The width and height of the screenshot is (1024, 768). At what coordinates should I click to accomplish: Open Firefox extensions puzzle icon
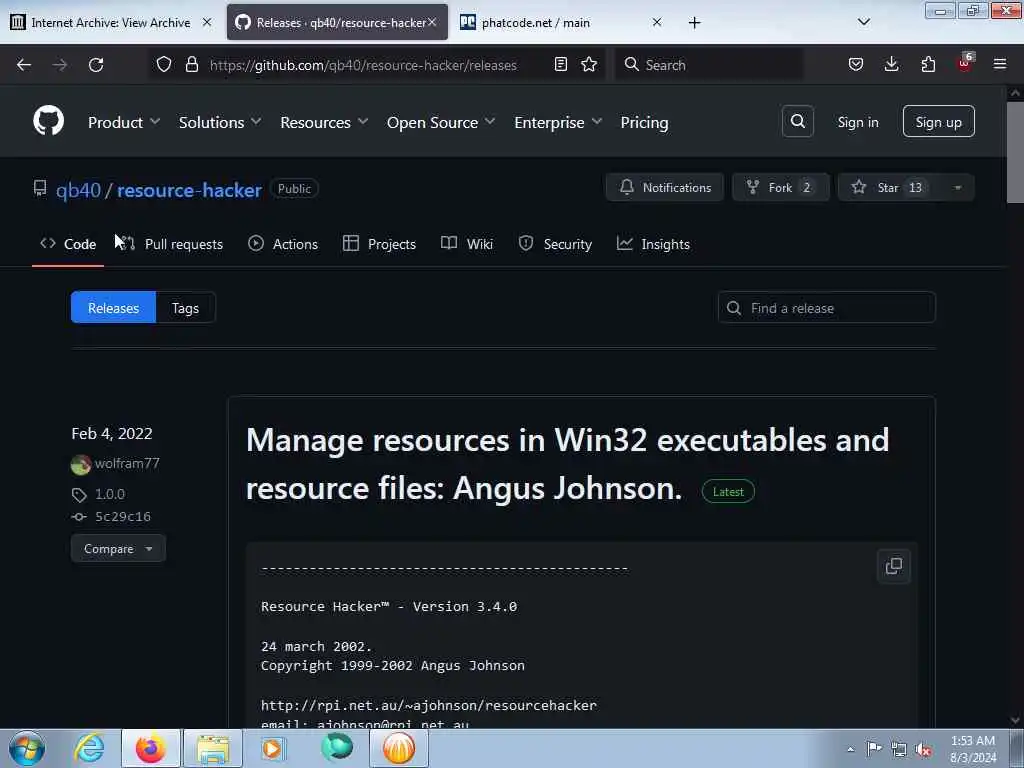pos(928,65)
